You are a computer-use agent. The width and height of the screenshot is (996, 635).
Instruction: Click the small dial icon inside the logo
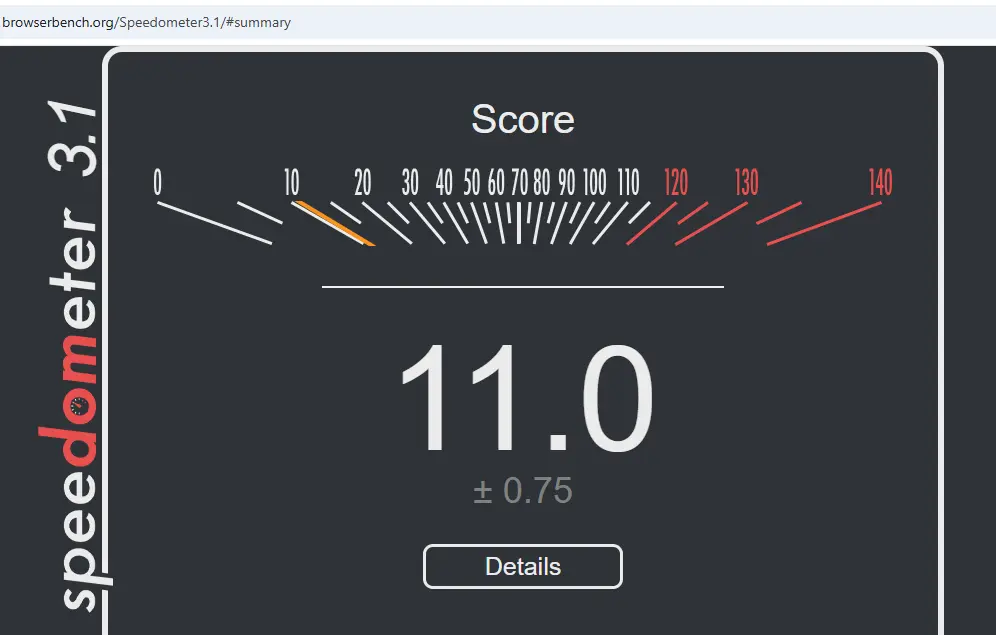coord(79,405)
